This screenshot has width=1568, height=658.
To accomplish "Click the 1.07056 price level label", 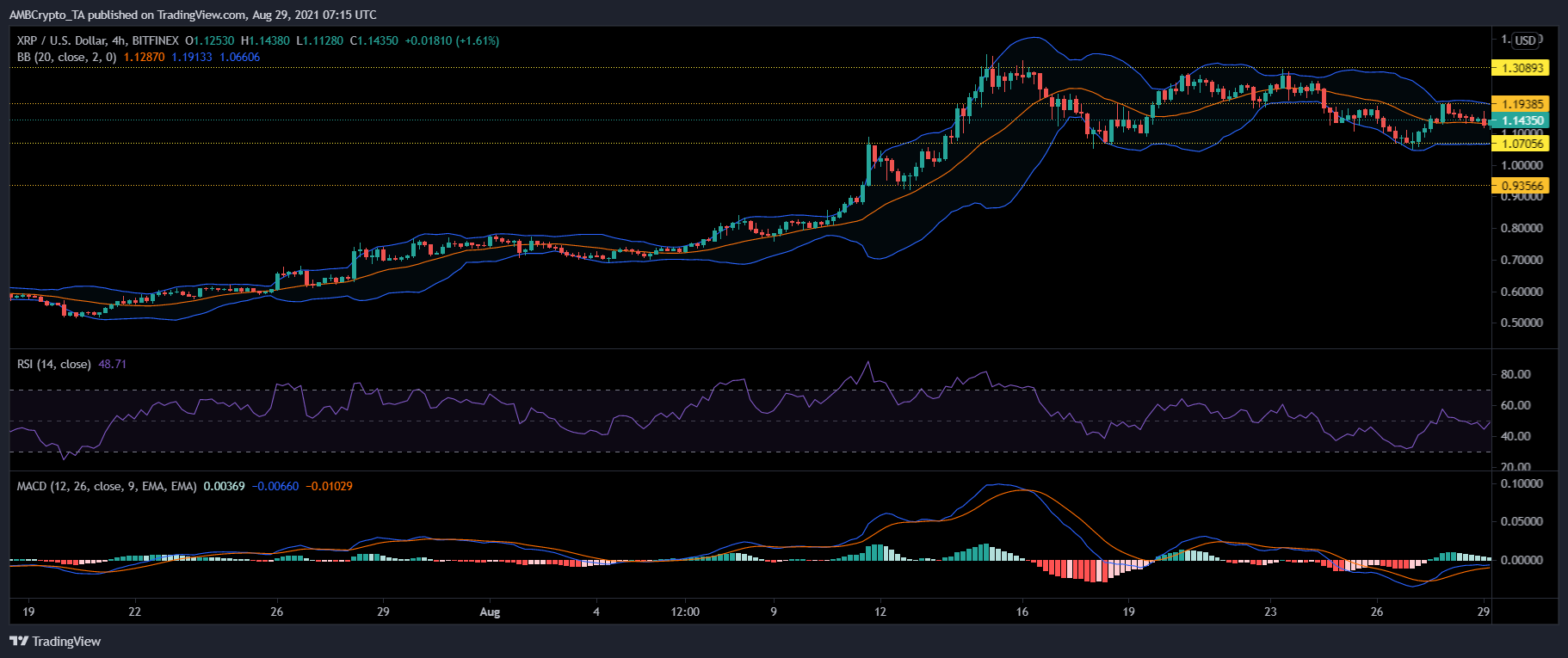I will [x=1522, y=144].
